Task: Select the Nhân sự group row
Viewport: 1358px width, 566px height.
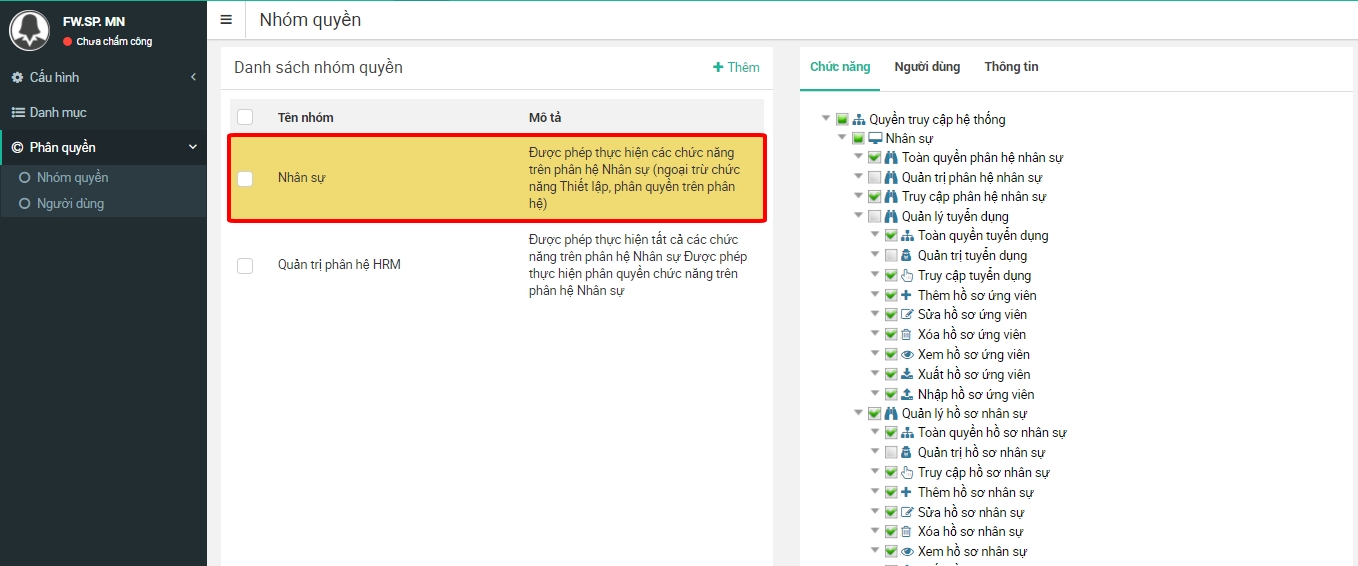Action: (x=400, y=179)
